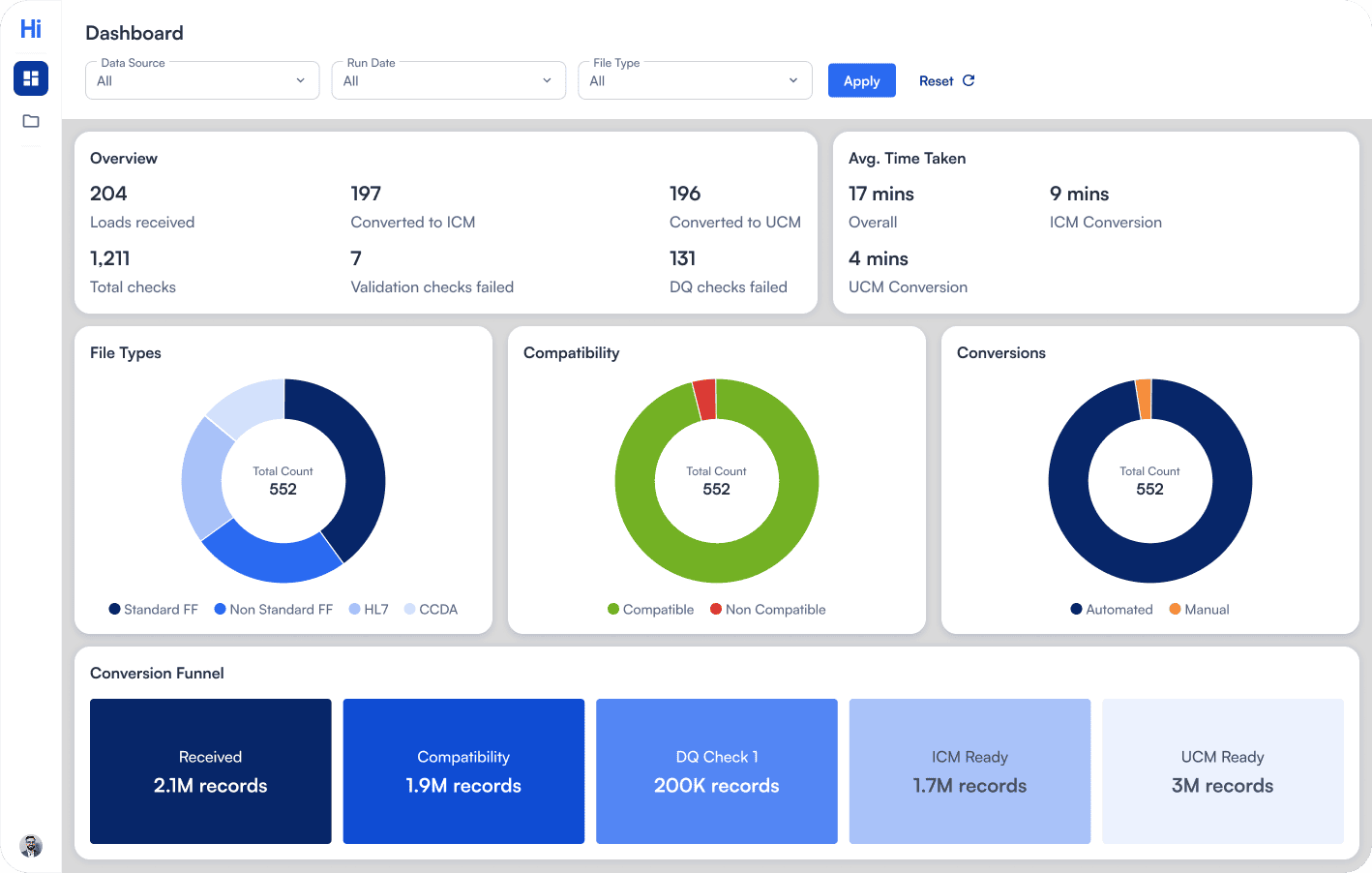The height and width of the screenshot is (873, 1372).
Task: Click the circular refresh icon beside Reset
Action: pyautogui.click(x=969, y=81)
